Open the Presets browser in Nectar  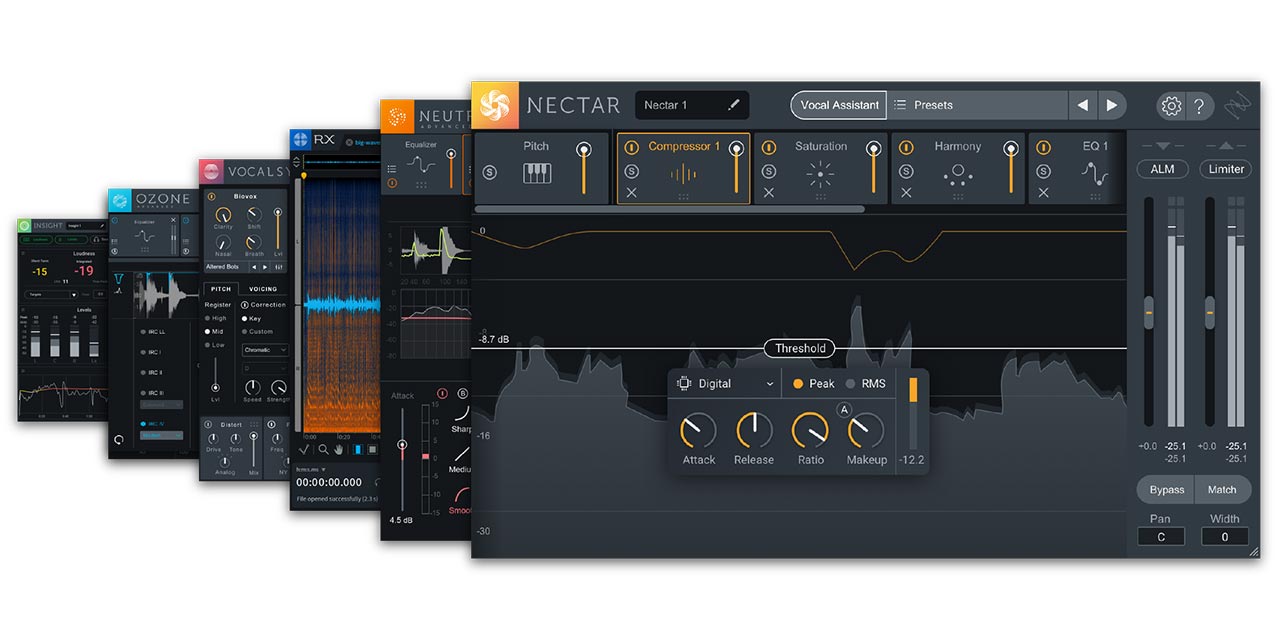tap(977, 105)
